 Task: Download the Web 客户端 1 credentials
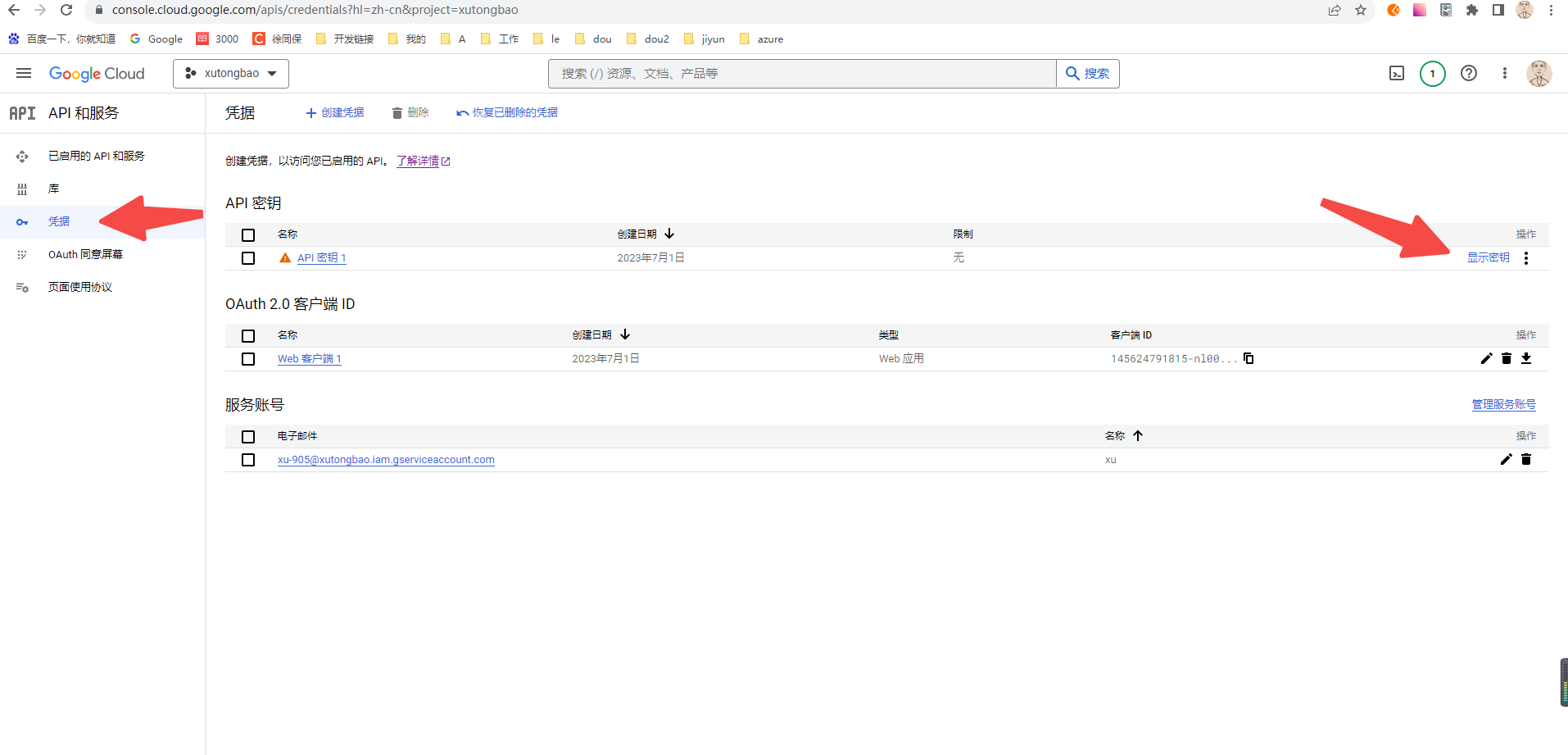[1526, 358]
